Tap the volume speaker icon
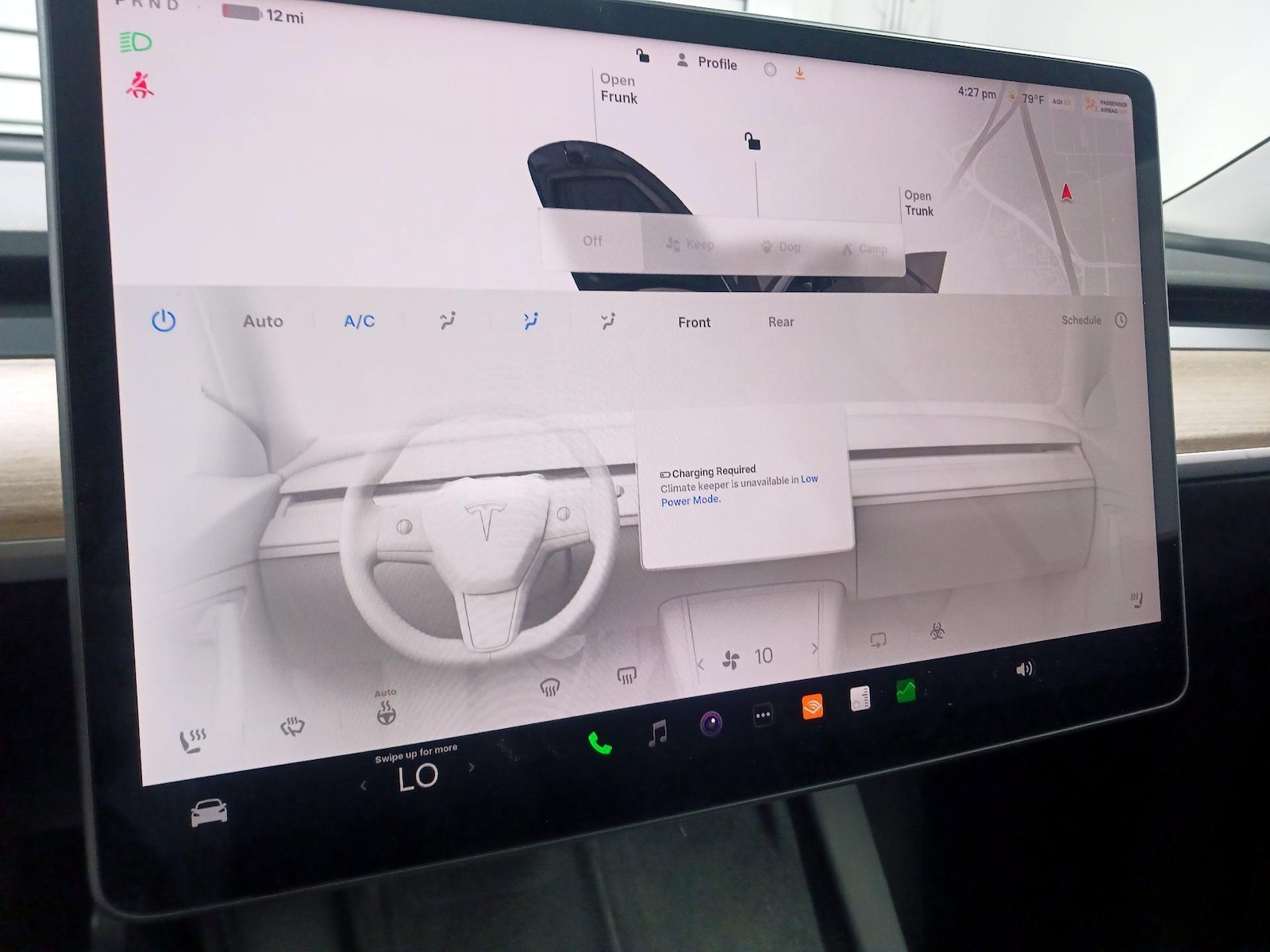 [1025, 669]
